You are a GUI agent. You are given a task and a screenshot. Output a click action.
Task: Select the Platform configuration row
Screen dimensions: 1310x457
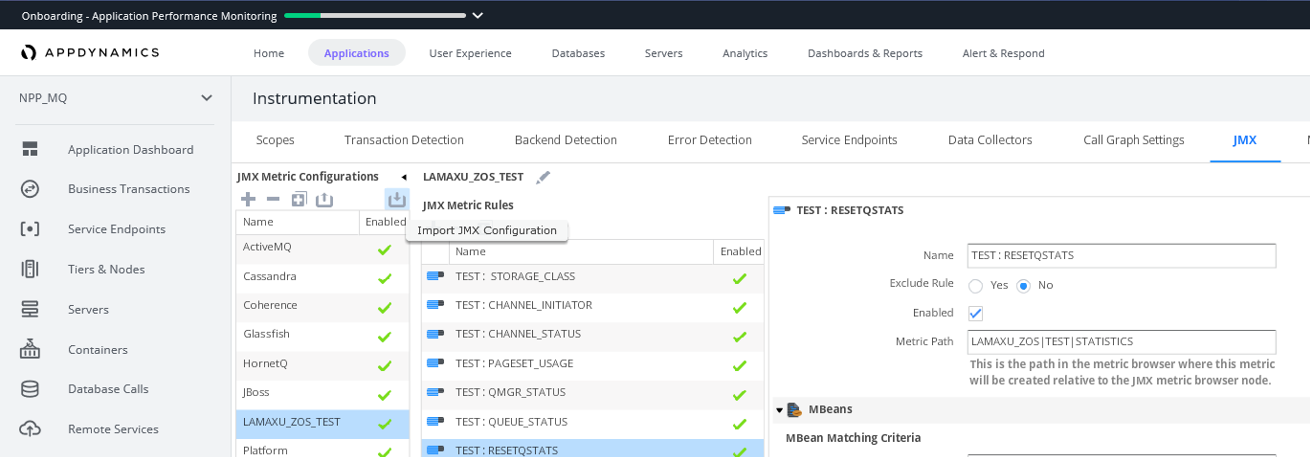[322, 449]
